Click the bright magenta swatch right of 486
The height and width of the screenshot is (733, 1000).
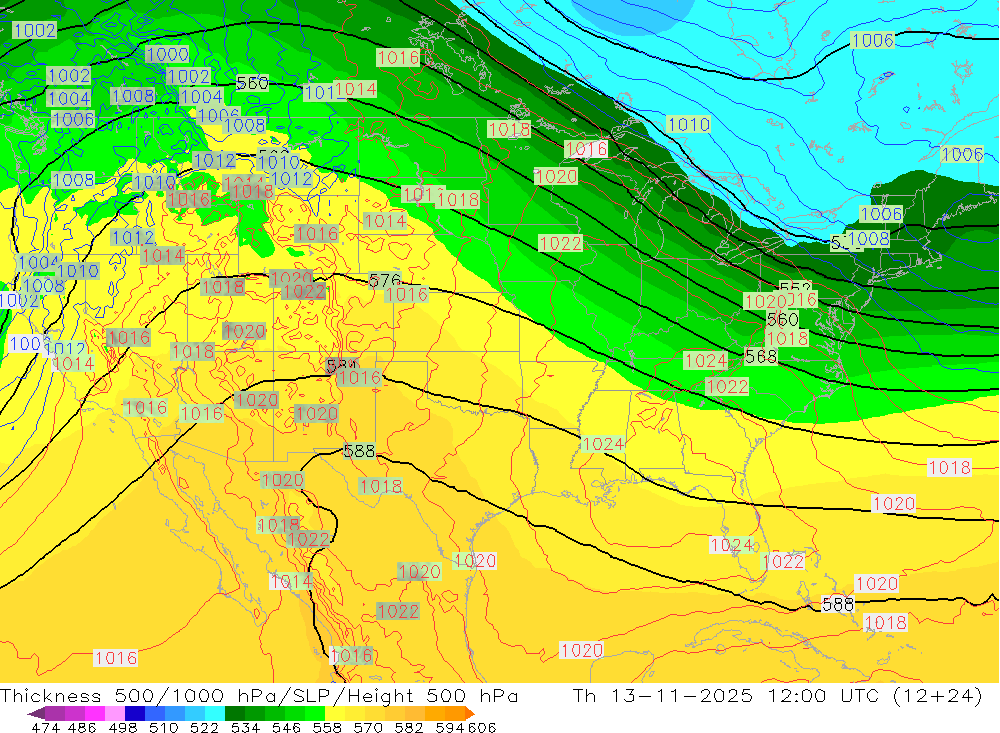(94, 713)
